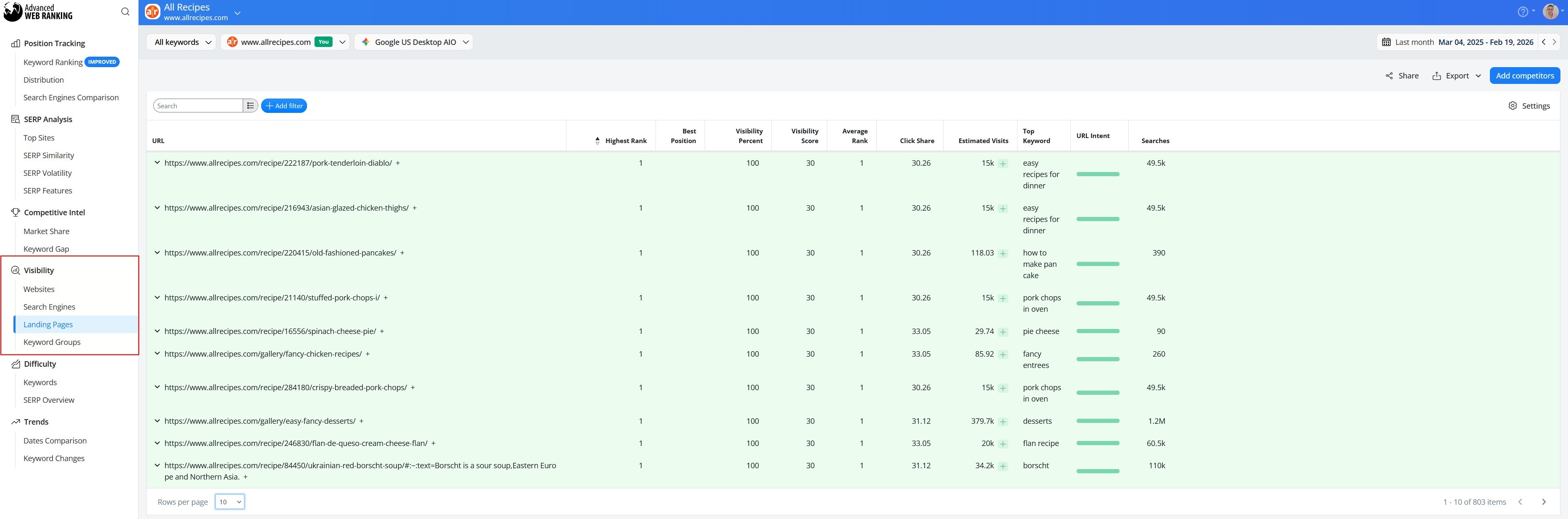Open the Google US Desktop AIO dropdown
Viewport: 1568px width, 519px height.
(x=414, y=42)
